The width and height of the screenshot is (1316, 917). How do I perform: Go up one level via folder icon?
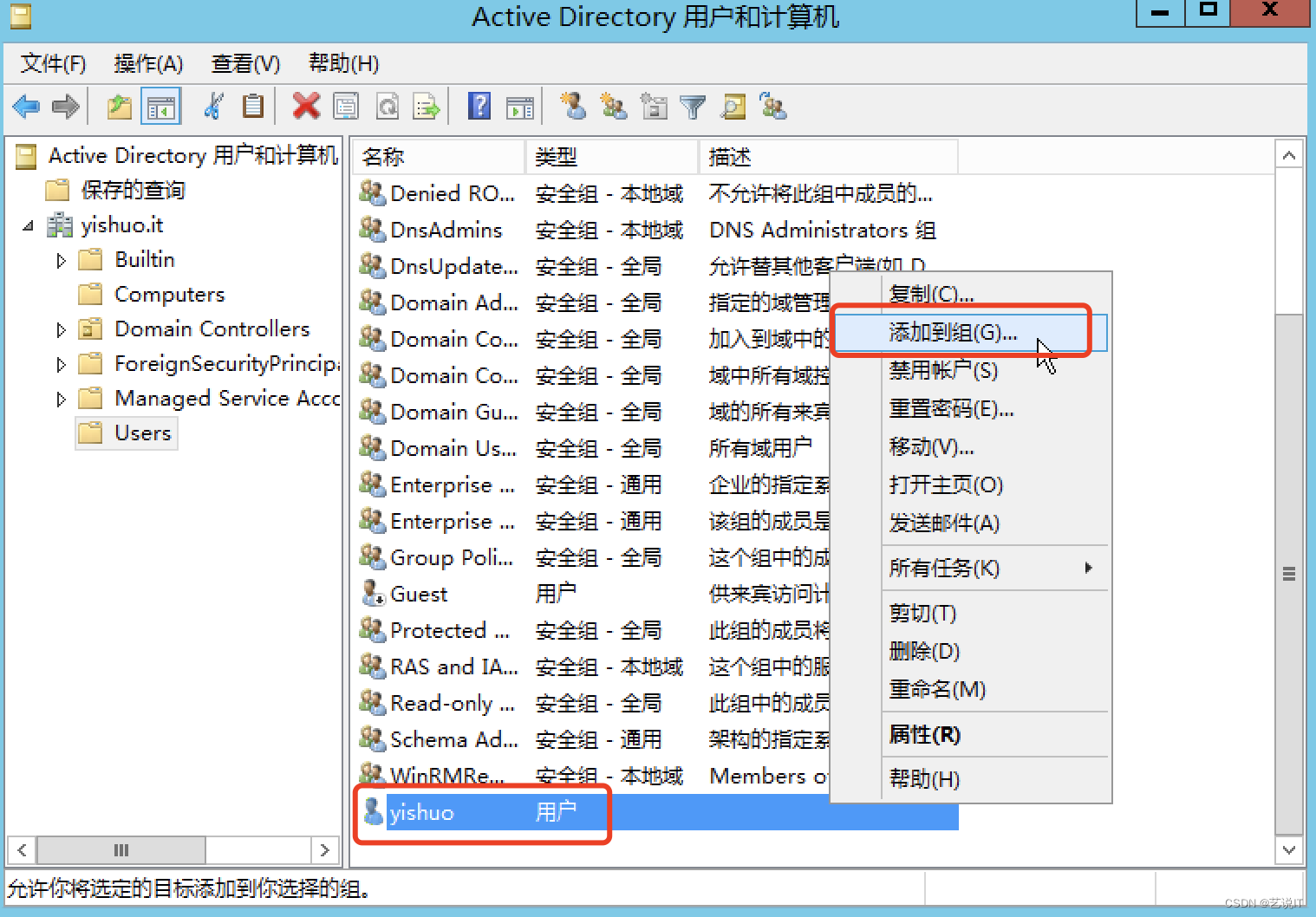pos(120,107)
